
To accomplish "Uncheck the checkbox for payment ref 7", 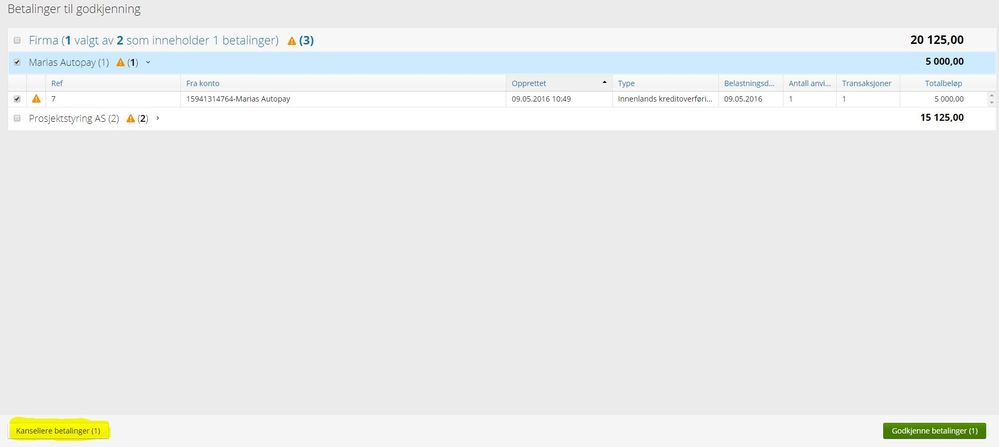I will [x=17, y=99].
